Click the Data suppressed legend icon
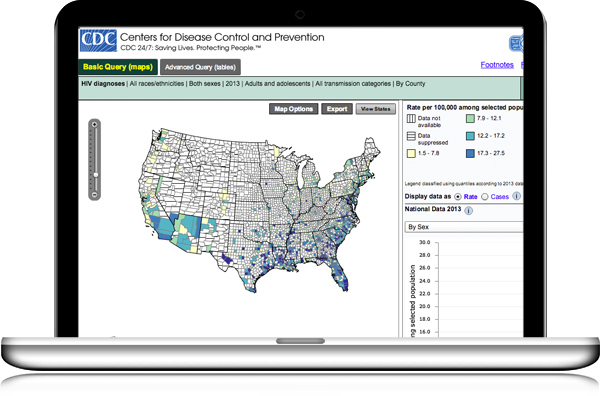The width and height of the screenshot is (600, 396). (411, 136)
